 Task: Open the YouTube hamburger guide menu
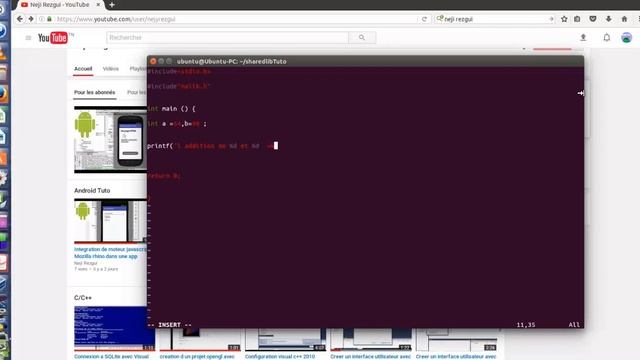click(28, 38)
